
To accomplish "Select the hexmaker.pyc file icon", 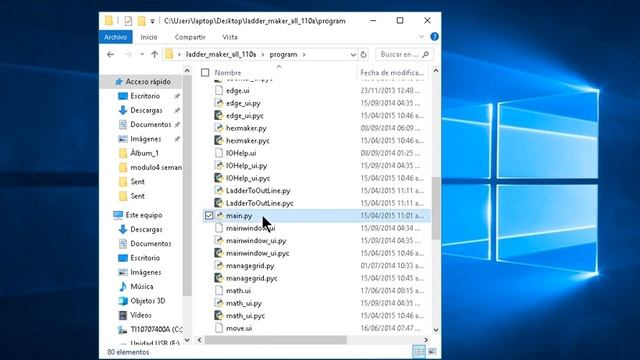I will tap(219, 140).
